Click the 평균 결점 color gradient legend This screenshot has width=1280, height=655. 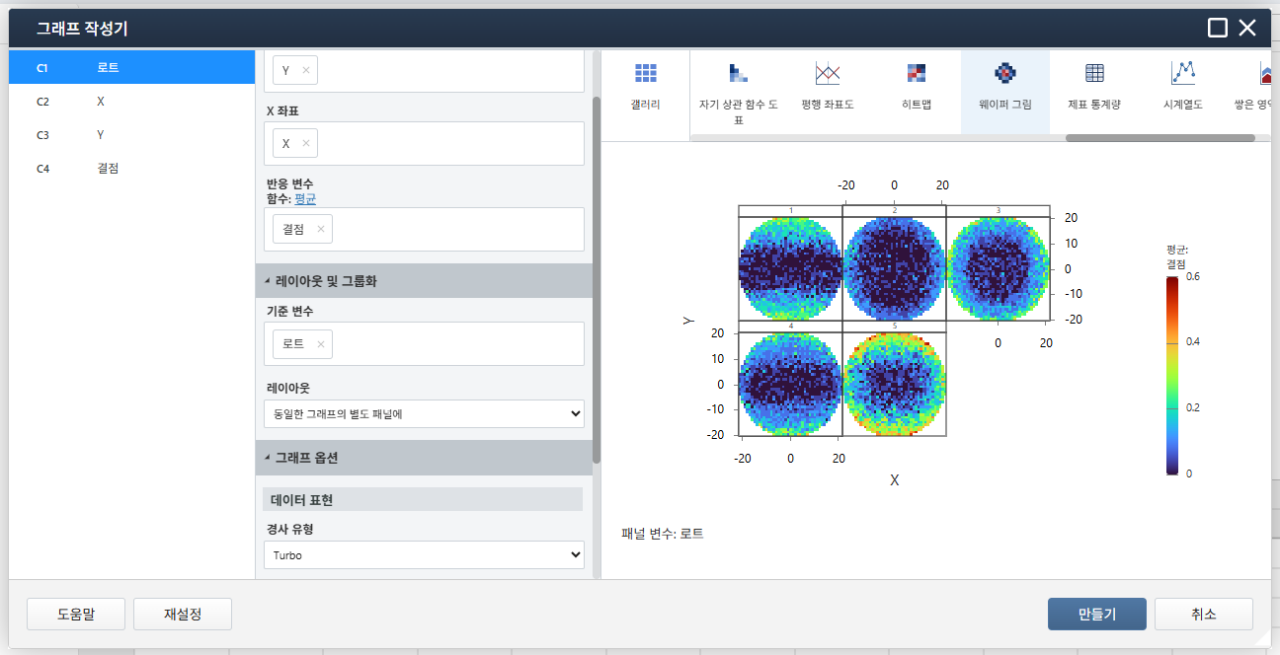click(x=1171, y=375)
